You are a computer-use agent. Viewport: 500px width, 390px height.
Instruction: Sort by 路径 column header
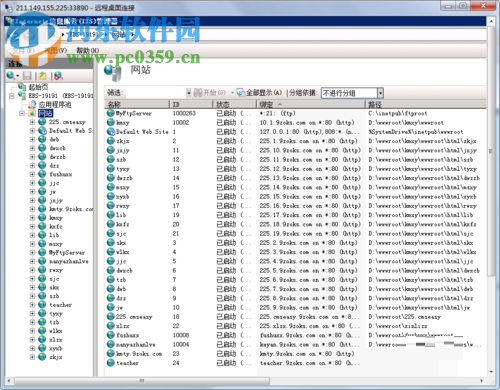pyautogui.click(x=426, y=104)
